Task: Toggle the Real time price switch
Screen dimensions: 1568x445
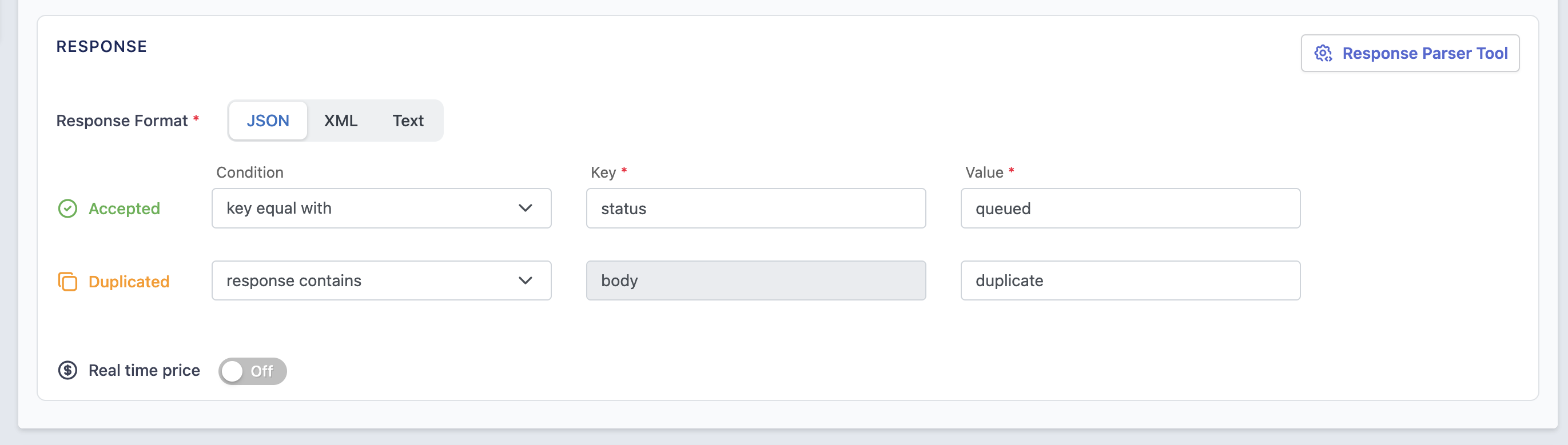Action: (x=253, y=371)
